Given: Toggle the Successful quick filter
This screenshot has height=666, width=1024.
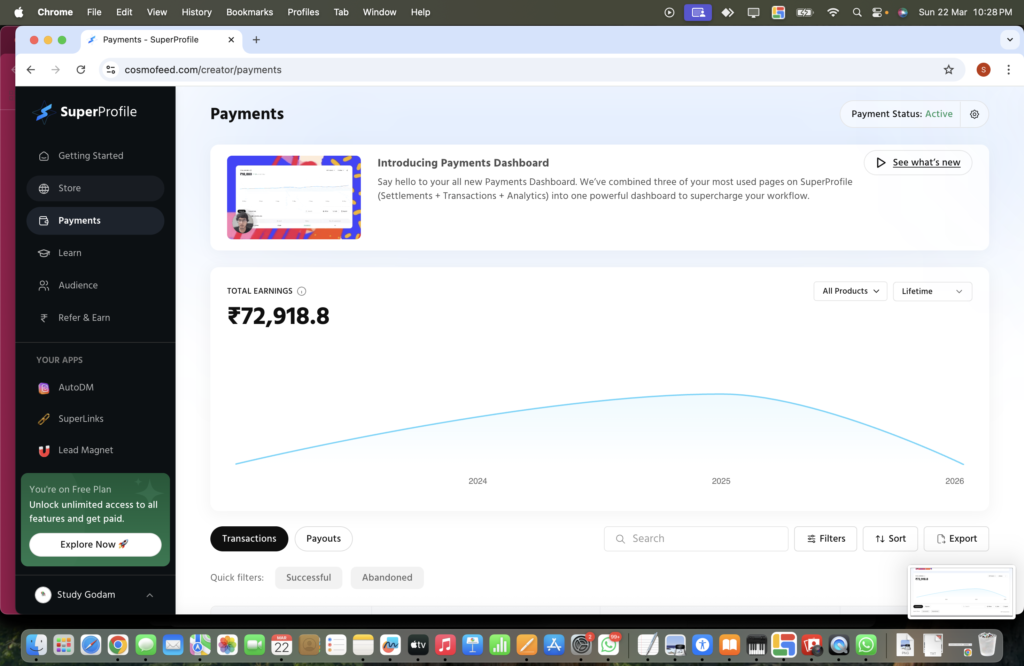Looking at the screenshot, I should (x=308, y=577).
